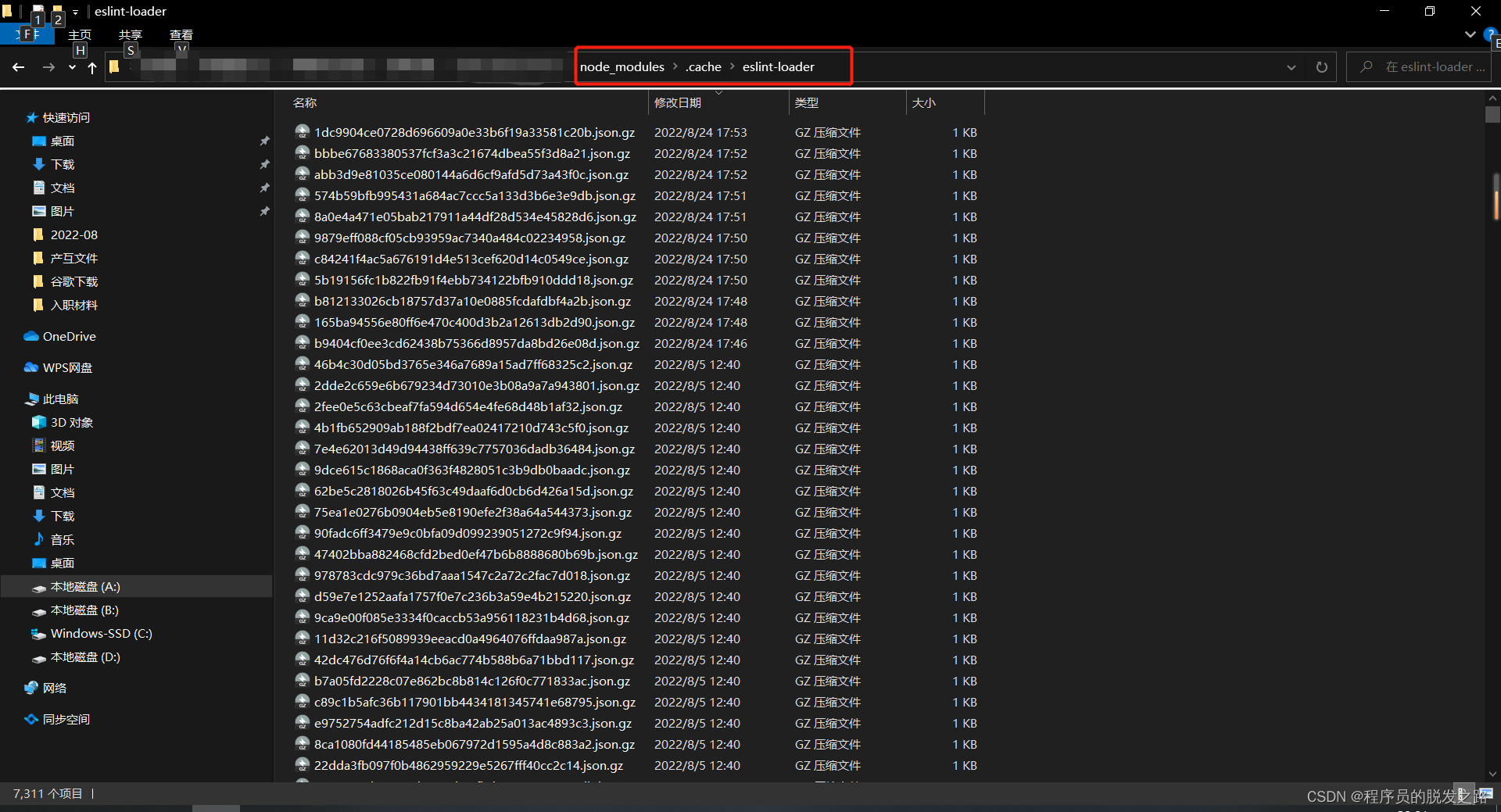Select Windows-SSD (C:) drive
Image resolution: width=1501 pixels, height=812 pixels.
pos(102,633)
